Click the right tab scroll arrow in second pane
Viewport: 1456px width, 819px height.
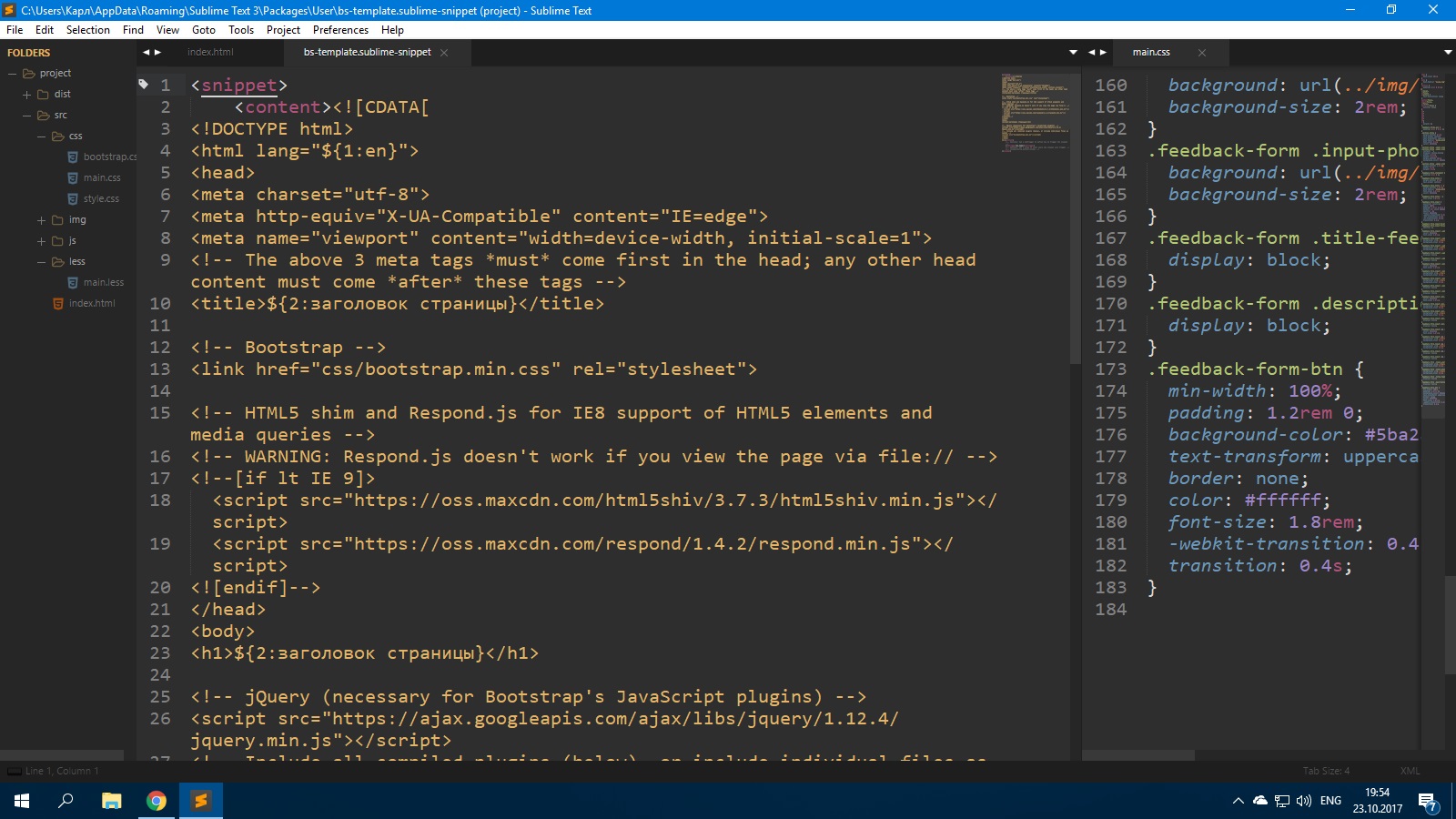click(1104, 53)
